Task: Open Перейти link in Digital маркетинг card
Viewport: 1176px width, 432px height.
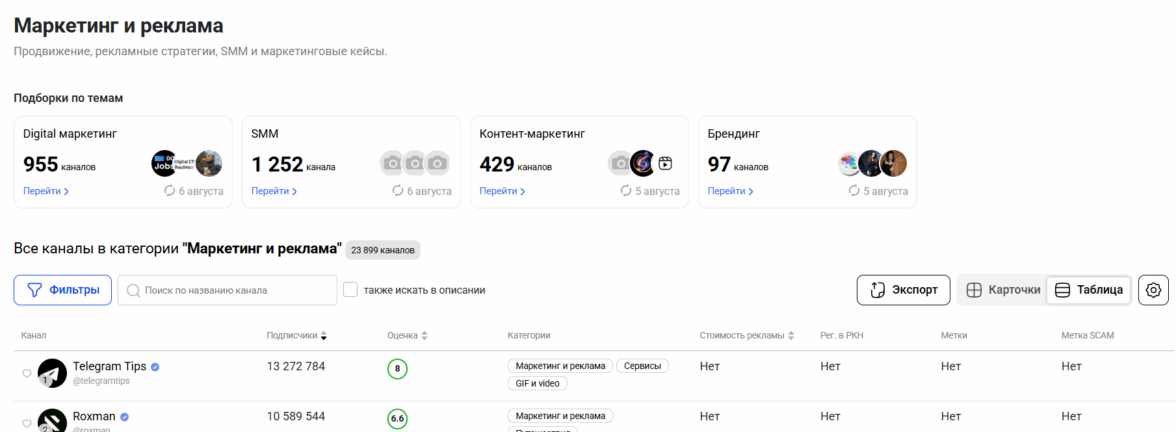Action: click(x=46, y=191)
